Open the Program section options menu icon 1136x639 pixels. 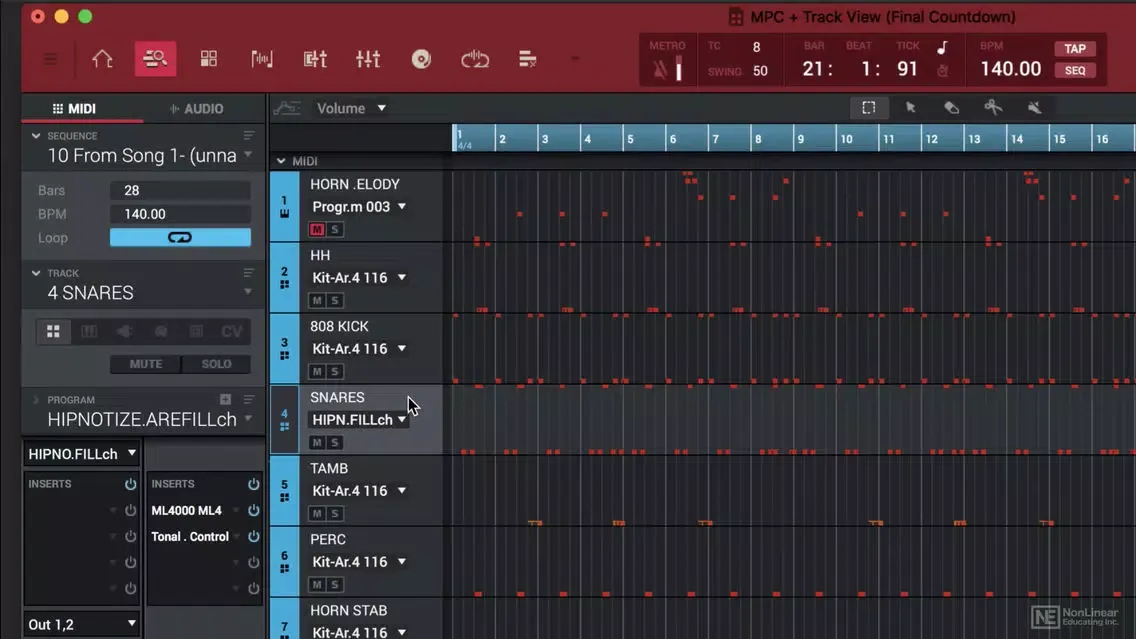[248, 399]
